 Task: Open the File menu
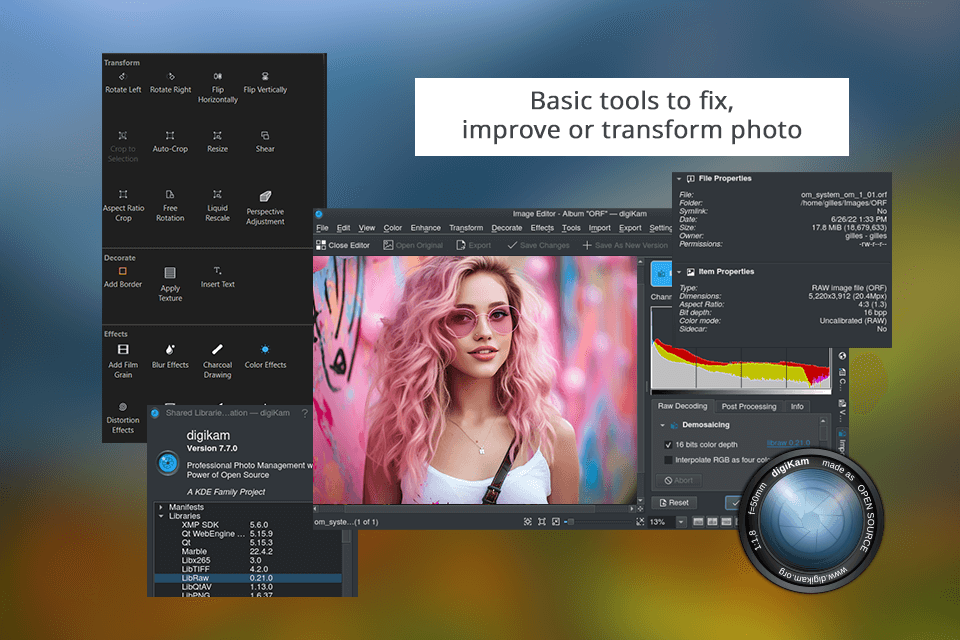tap(322, 228)
